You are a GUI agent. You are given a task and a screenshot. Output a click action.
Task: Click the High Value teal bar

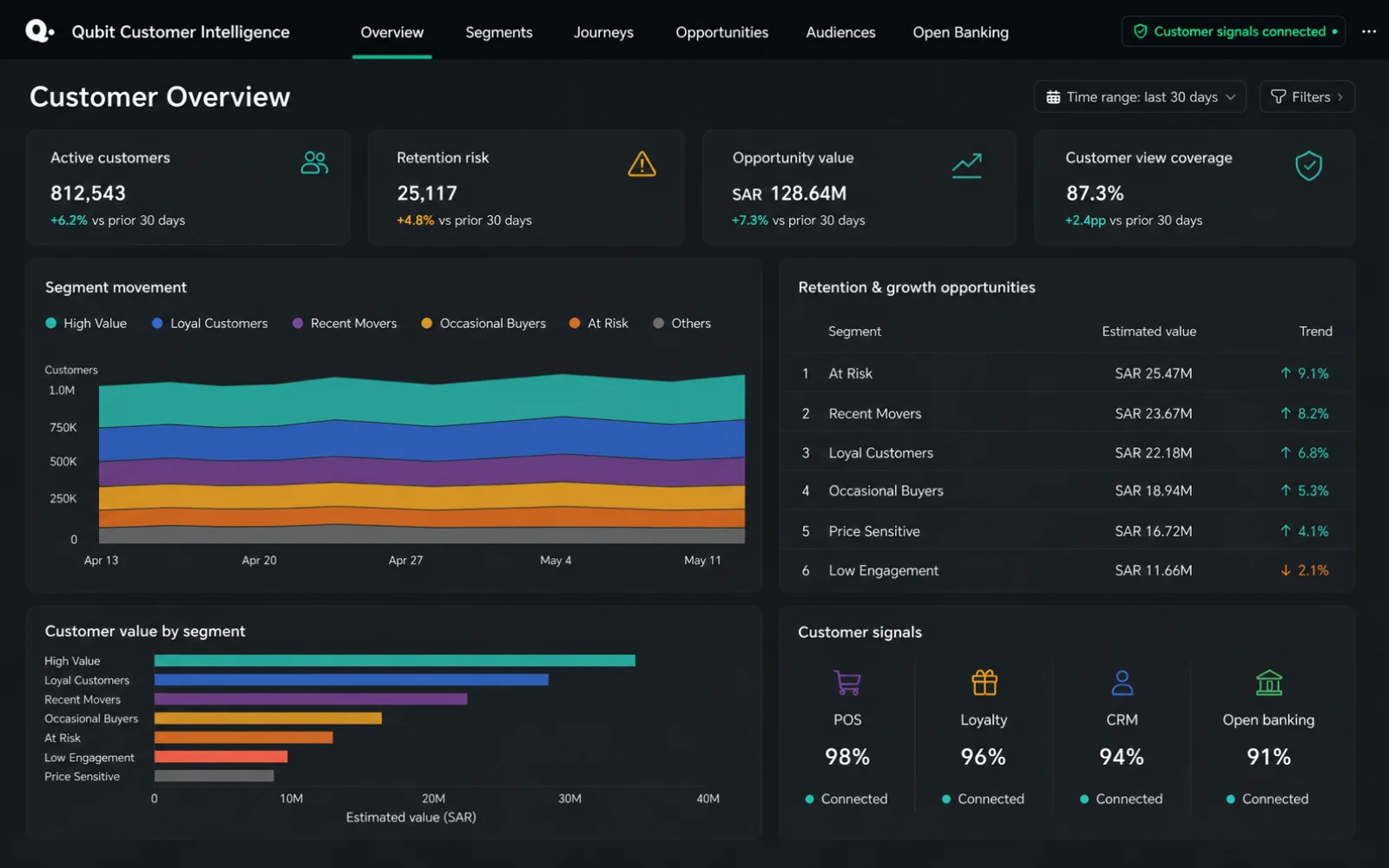click(395, 661)
